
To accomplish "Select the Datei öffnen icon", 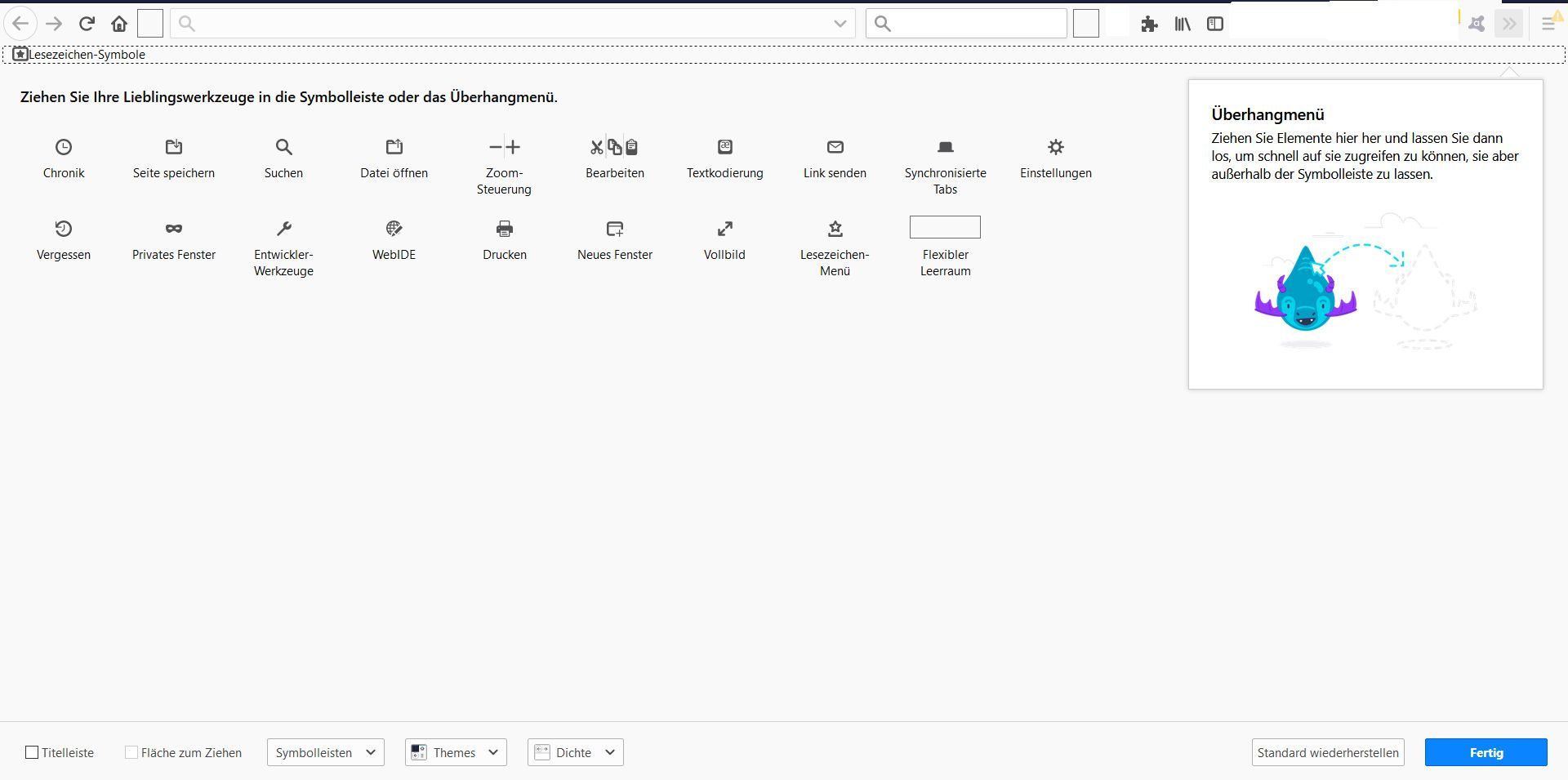I will (394, 147).
